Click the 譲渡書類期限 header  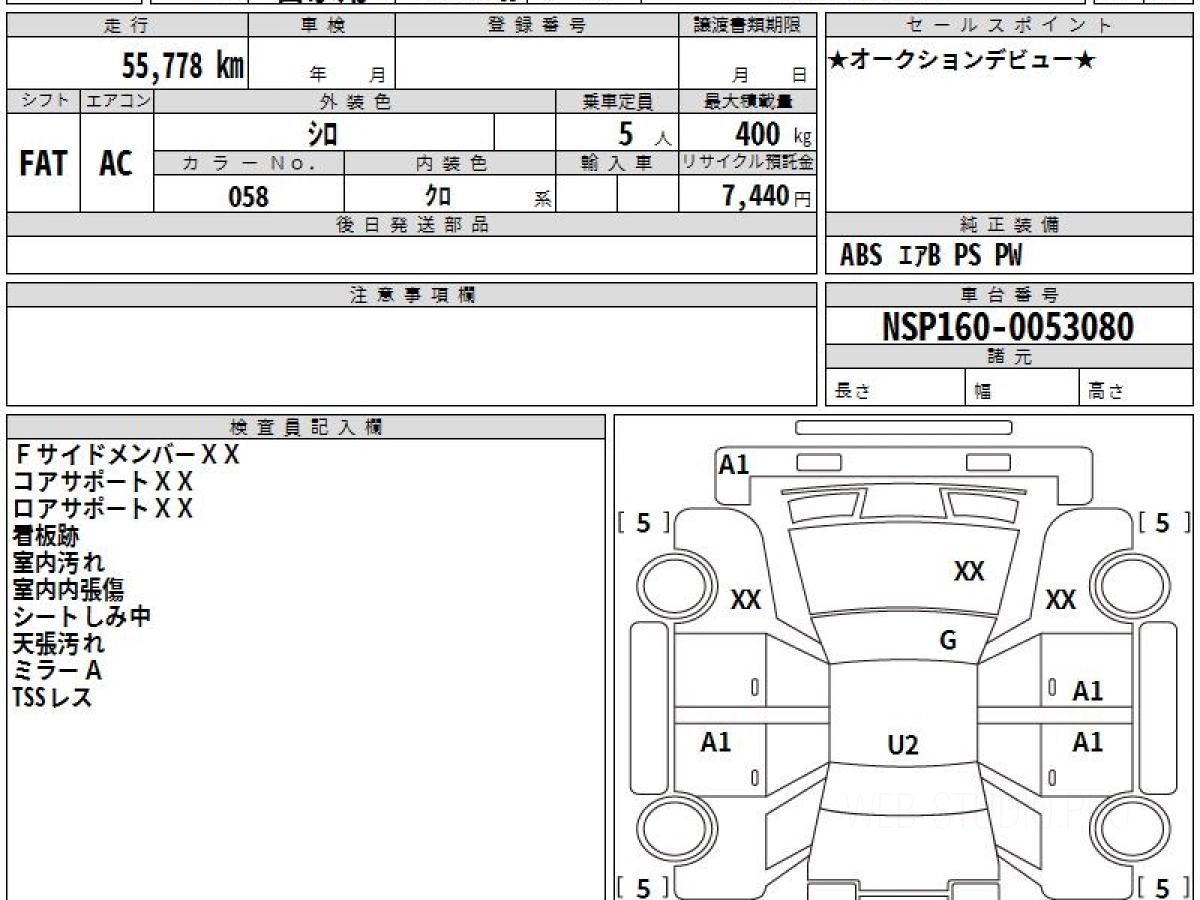click(x=747, y=26)
